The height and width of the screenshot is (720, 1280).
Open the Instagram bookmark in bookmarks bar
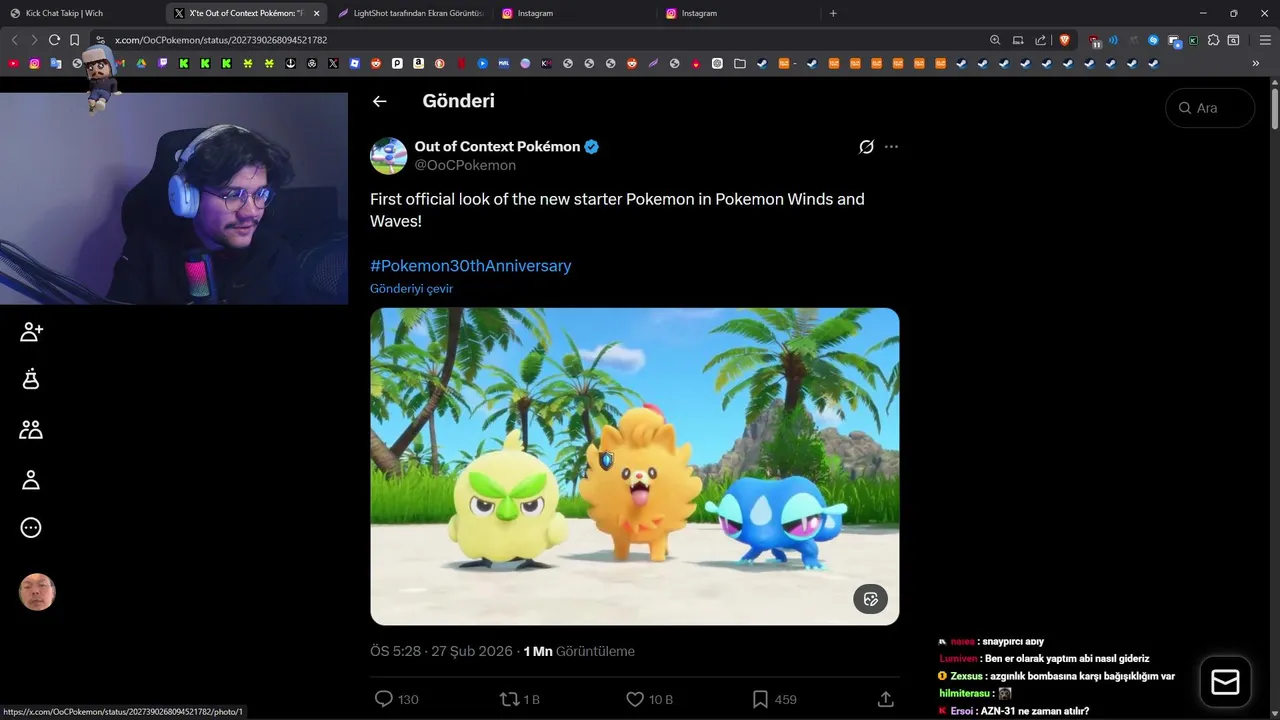(x=34, y=63)
